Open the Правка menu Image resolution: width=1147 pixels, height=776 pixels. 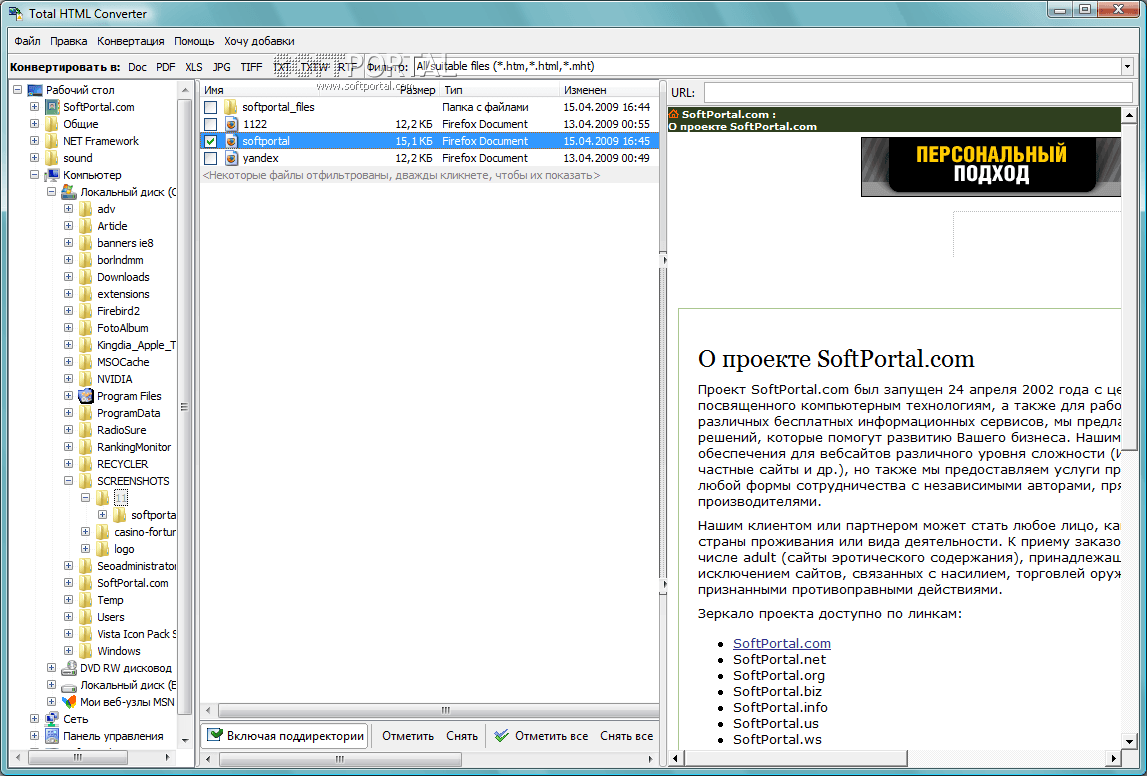(69, 41)
